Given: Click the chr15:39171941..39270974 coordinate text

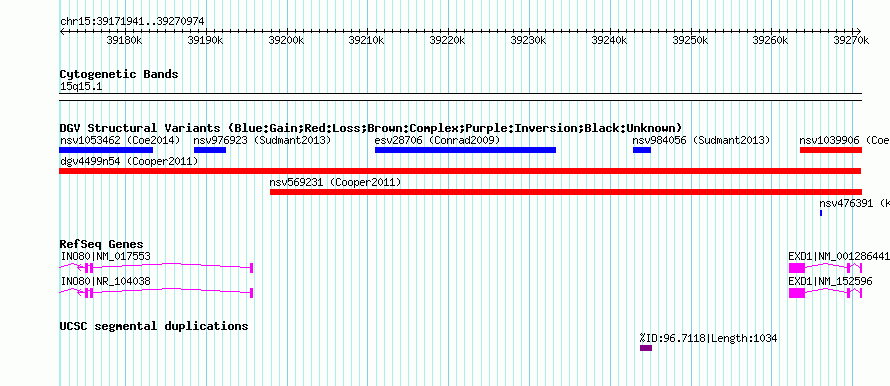Looking at the screenshot, I should pyautogui.click(x=132, y=22).
